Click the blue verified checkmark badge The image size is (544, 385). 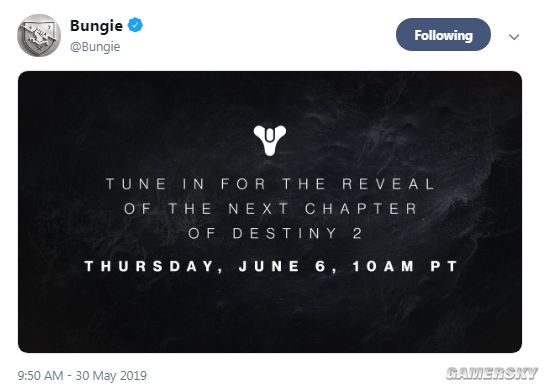click(135, 25)
